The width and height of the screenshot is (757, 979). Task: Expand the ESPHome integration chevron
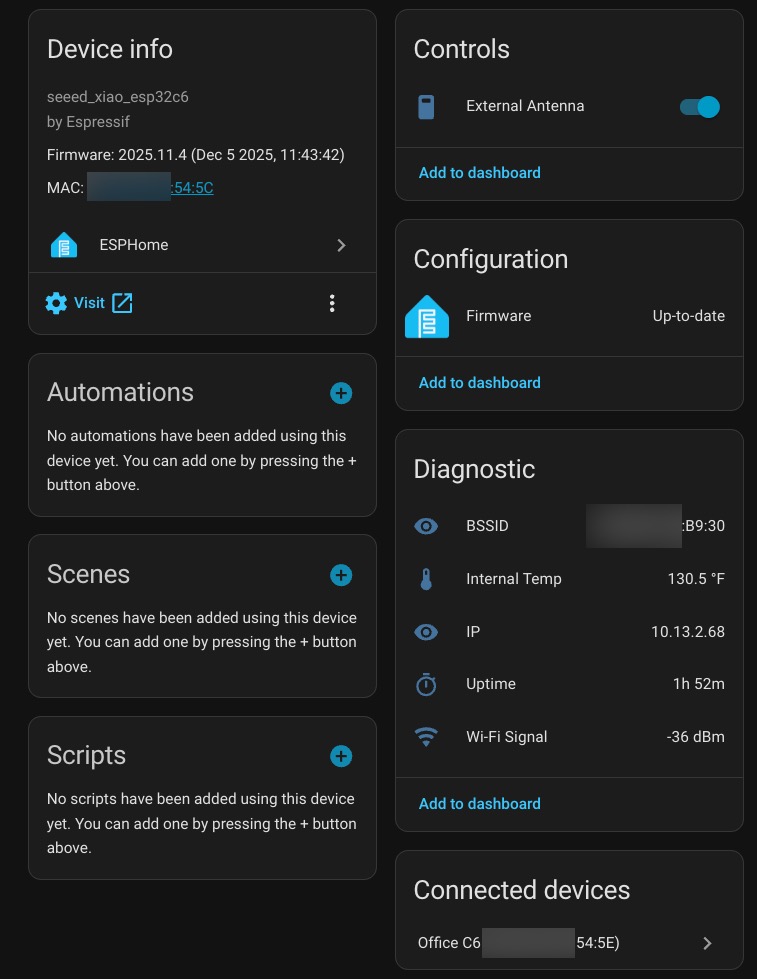pos(341,245)
